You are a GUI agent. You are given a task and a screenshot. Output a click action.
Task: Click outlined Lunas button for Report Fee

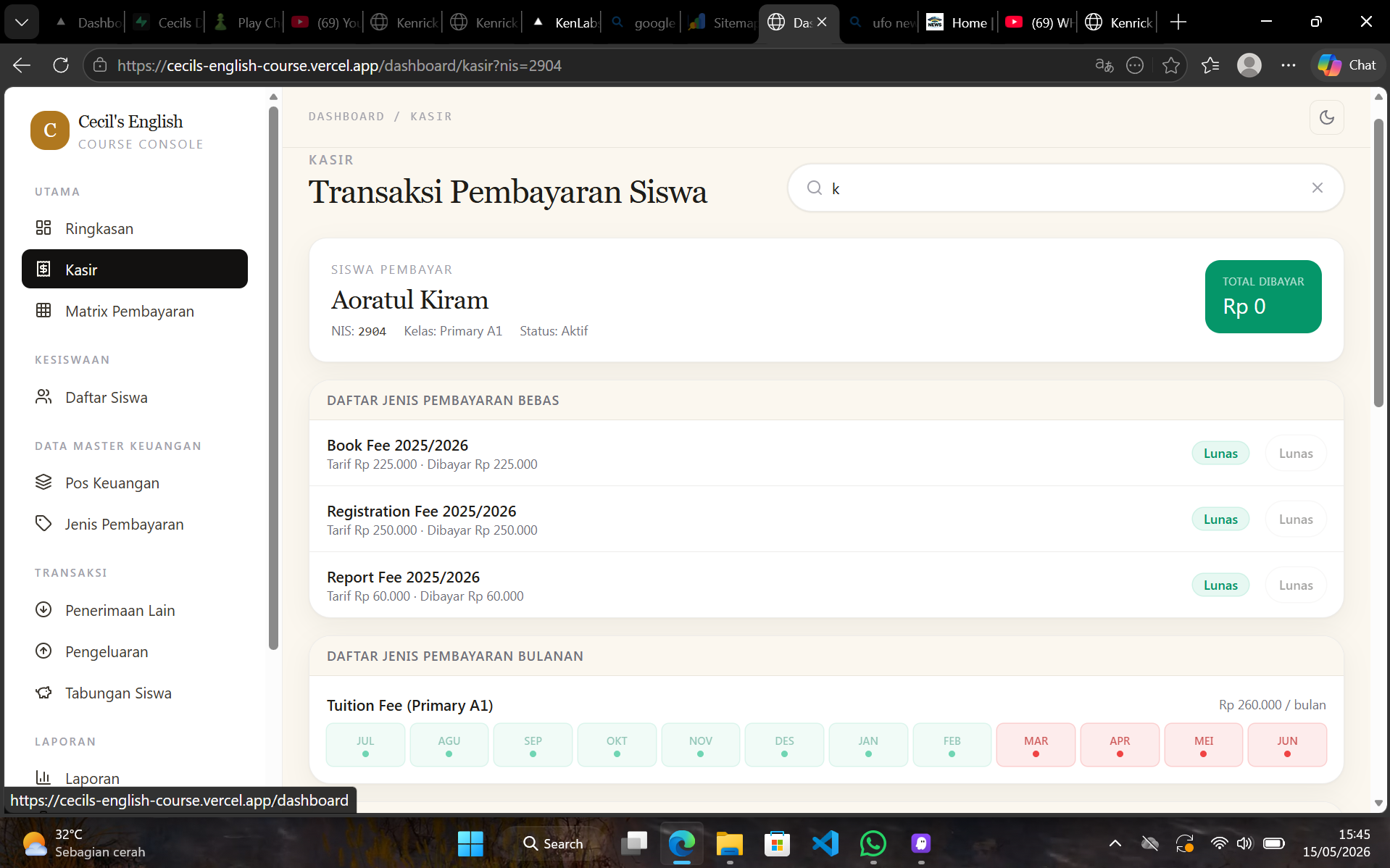click(1296, 585)
